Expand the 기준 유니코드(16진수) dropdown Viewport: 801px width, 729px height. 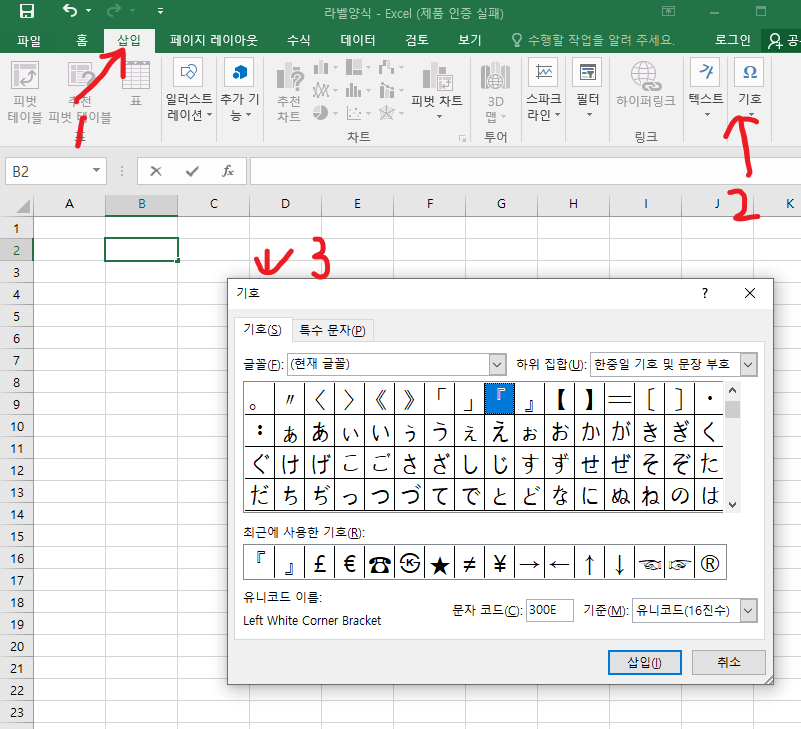748,610
